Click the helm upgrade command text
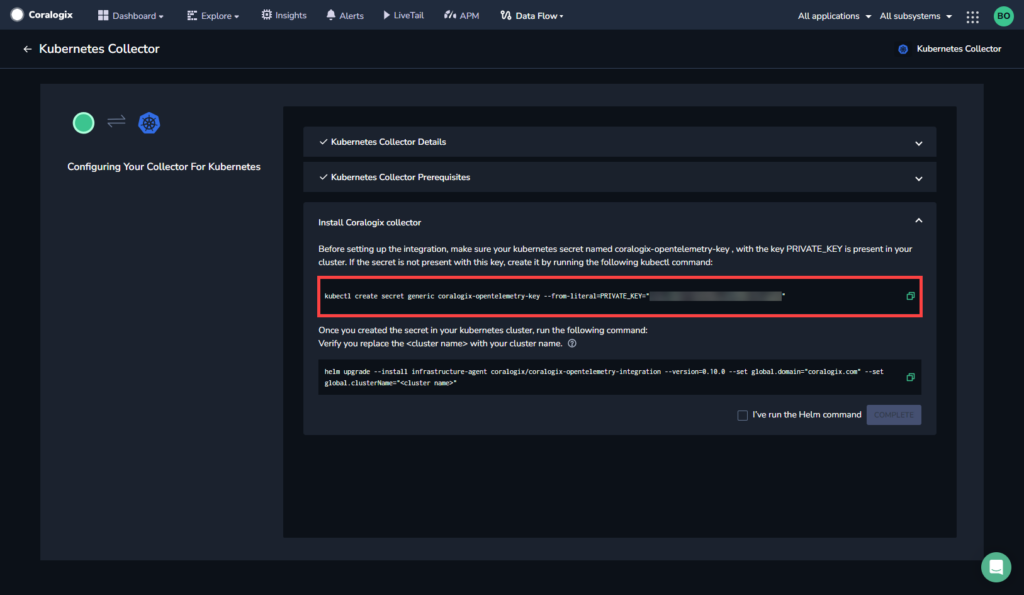This screenshot has height=595, width=1024. pos(604,377)
